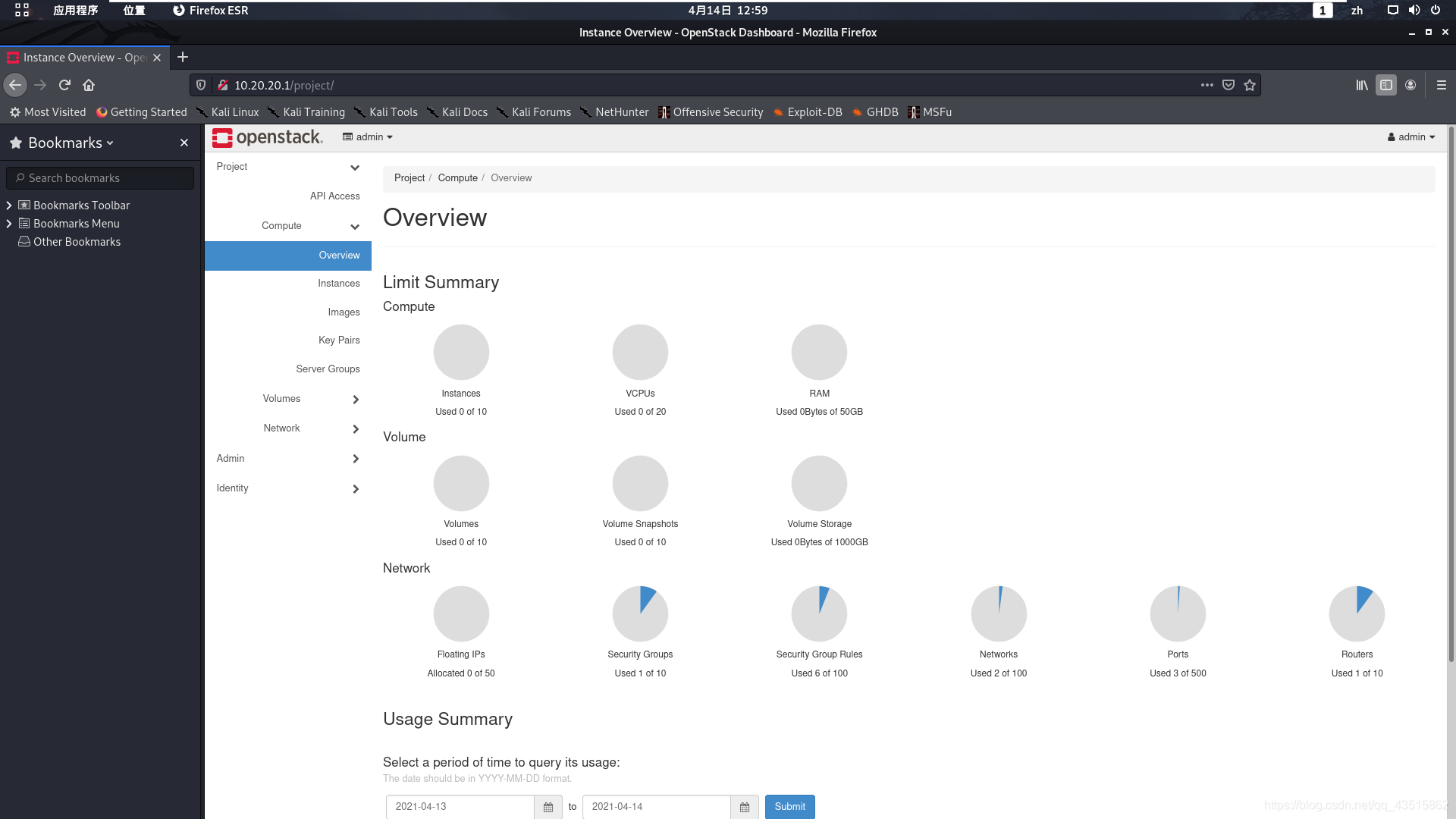Expand the Identity panel section
The image size is (1456, 819).
288,488
